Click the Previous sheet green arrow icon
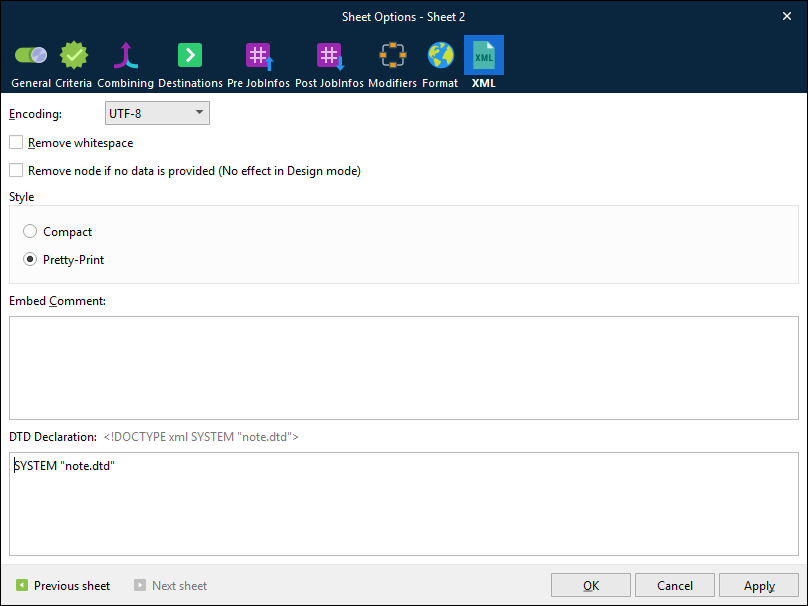The height and width of the screenshot is (606, 808). click(x=22, y=585)
